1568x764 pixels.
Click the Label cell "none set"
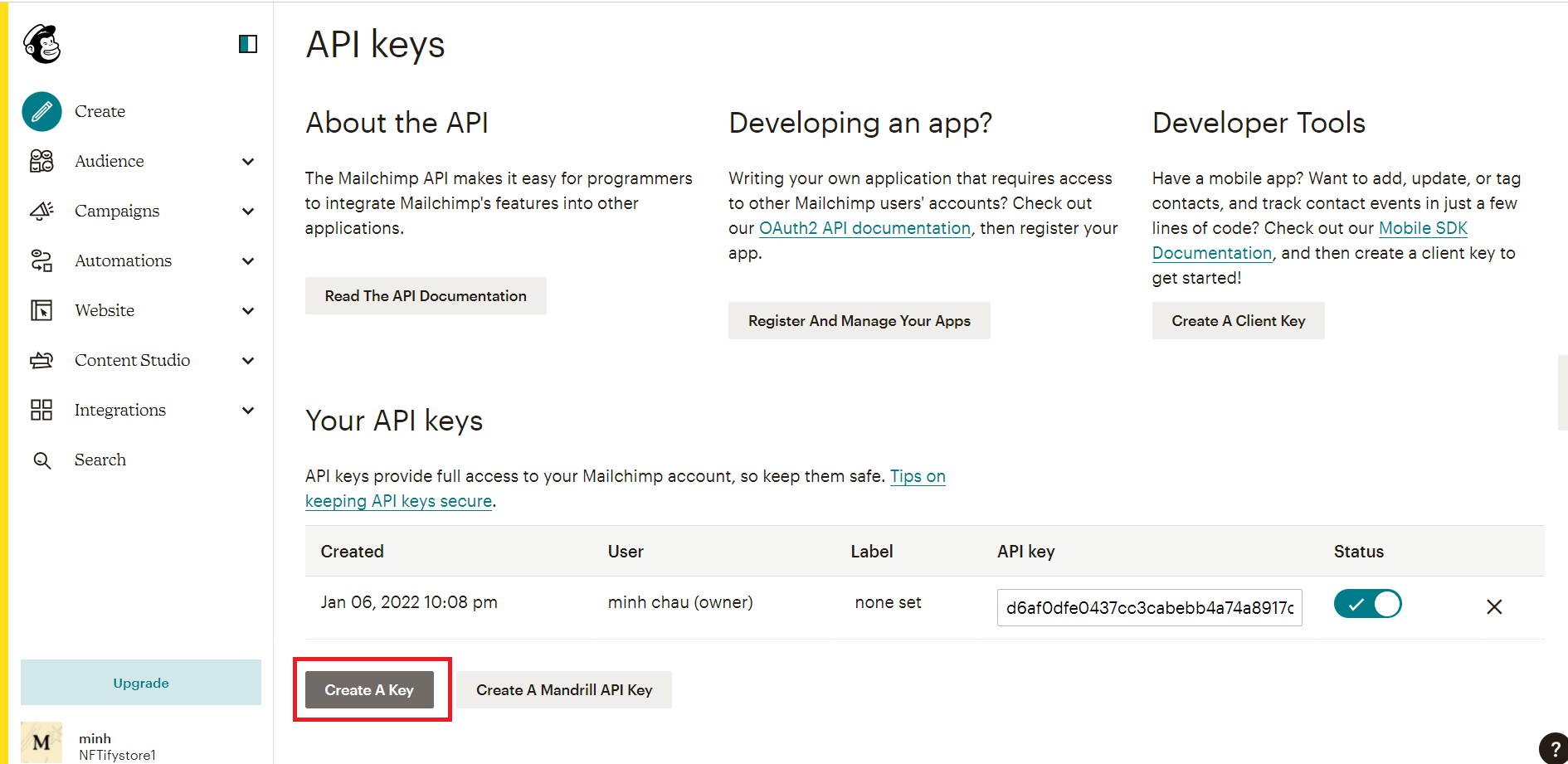888,602
